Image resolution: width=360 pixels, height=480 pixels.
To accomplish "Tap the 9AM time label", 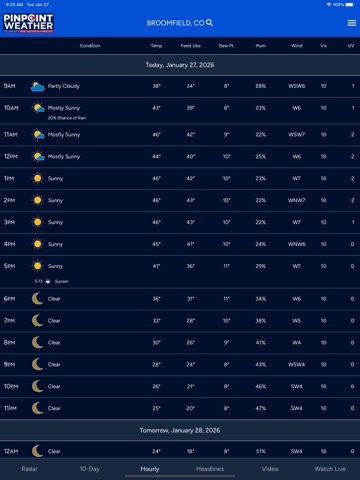I will (x=10, y=86).
